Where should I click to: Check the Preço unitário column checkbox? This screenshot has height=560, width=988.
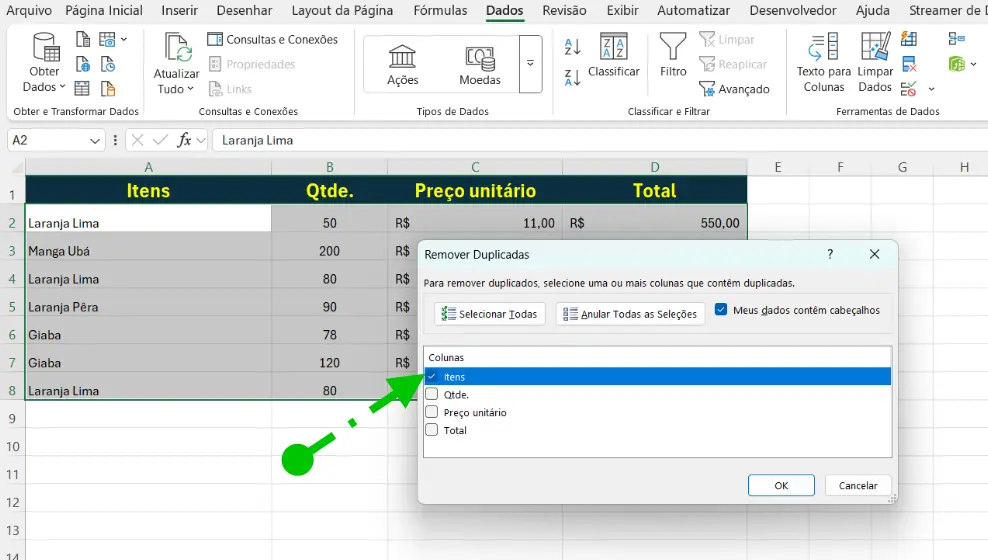(432, 412)
